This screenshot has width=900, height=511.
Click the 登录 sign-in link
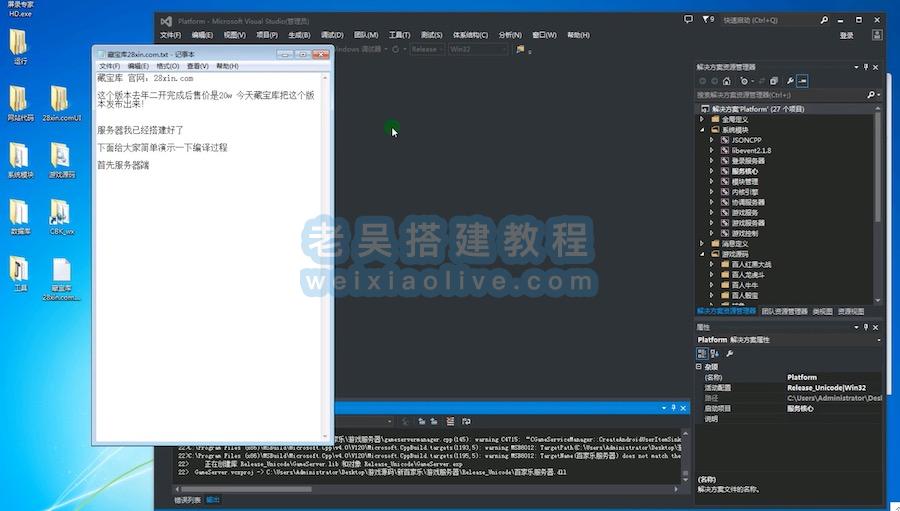tap(847, 36)
